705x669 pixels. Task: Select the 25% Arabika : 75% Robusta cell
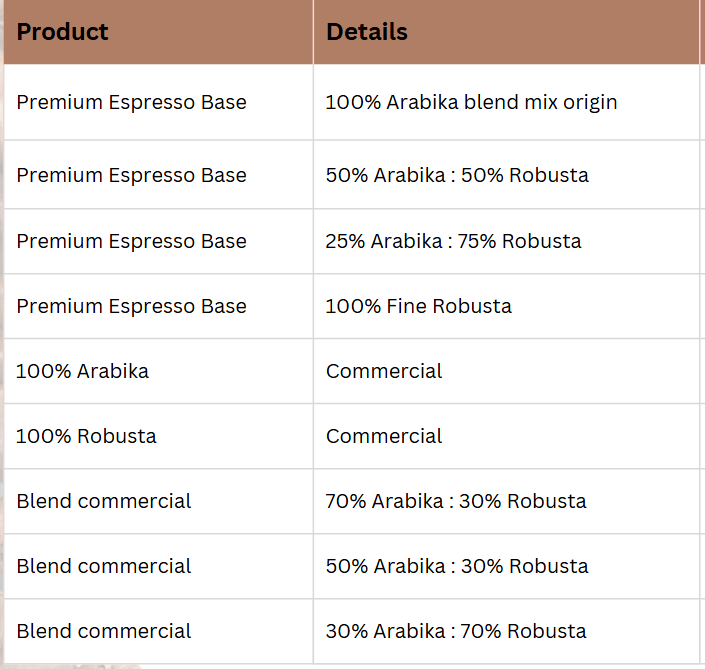pyautogui.click(x=453, y=241)
